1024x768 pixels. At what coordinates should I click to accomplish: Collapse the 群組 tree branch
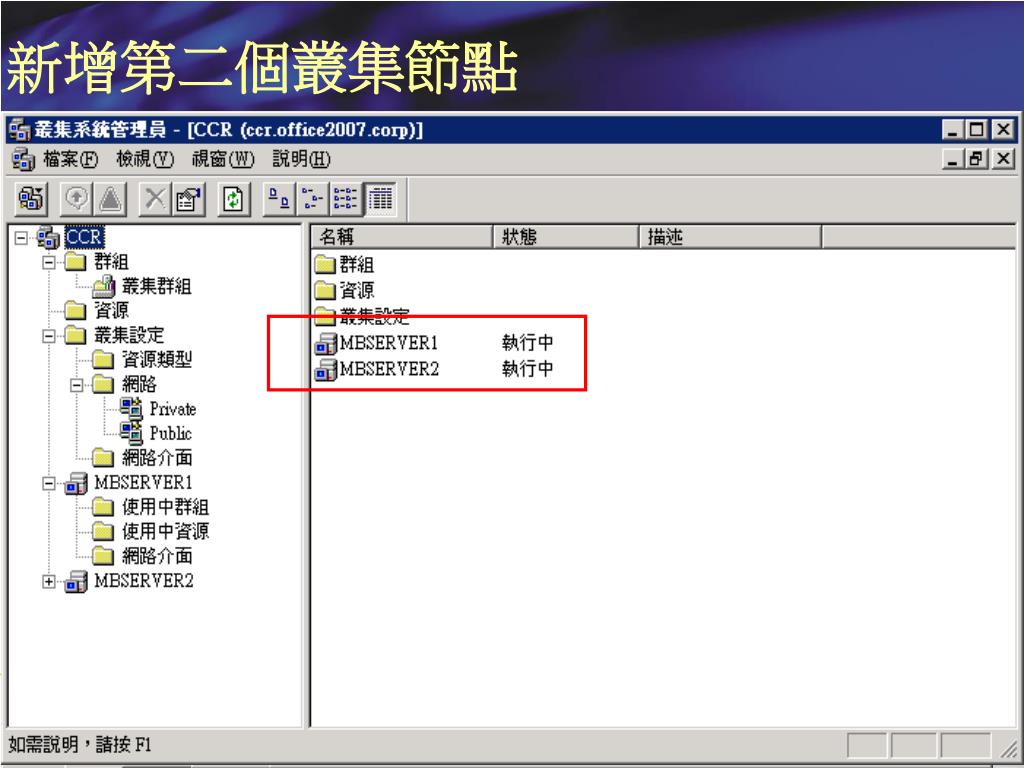click(x=49, y=263)
